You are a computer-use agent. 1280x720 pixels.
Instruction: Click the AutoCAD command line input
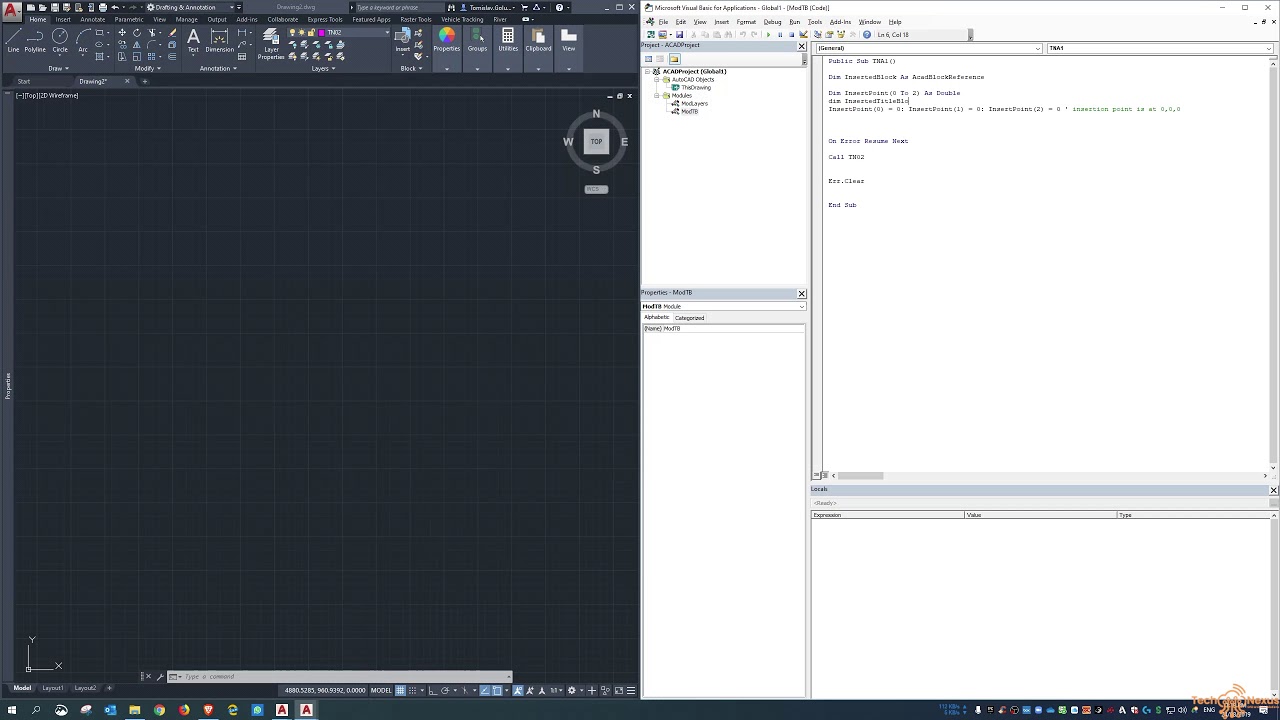point(340,677)
